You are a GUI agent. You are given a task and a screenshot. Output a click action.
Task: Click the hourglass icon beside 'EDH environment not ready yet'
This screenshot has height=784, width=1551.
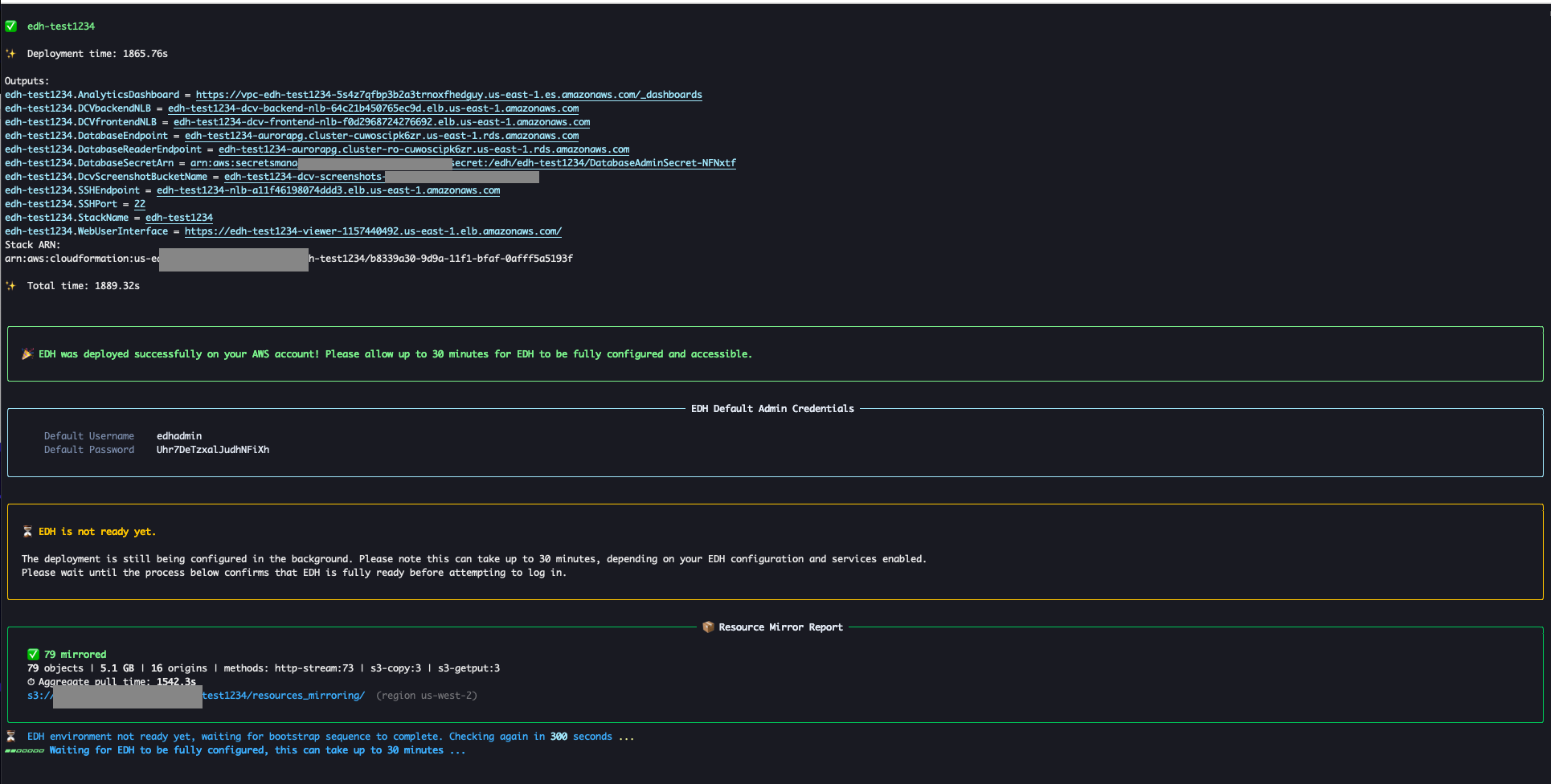click(x=11, y=737)
